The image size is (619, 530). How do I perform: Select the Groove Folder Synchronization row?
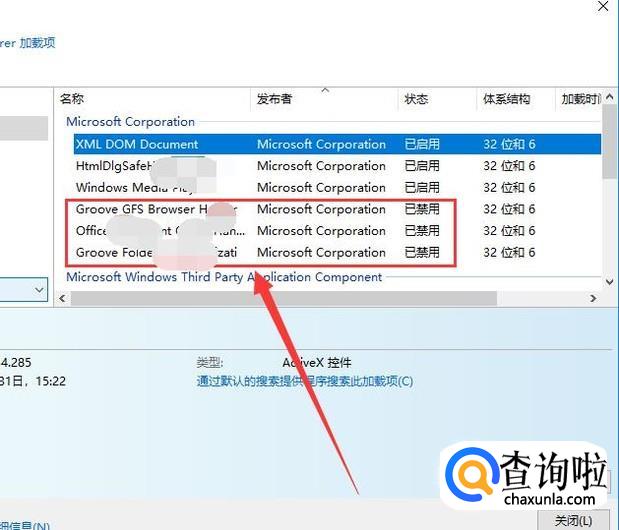(x=338, y=253)
